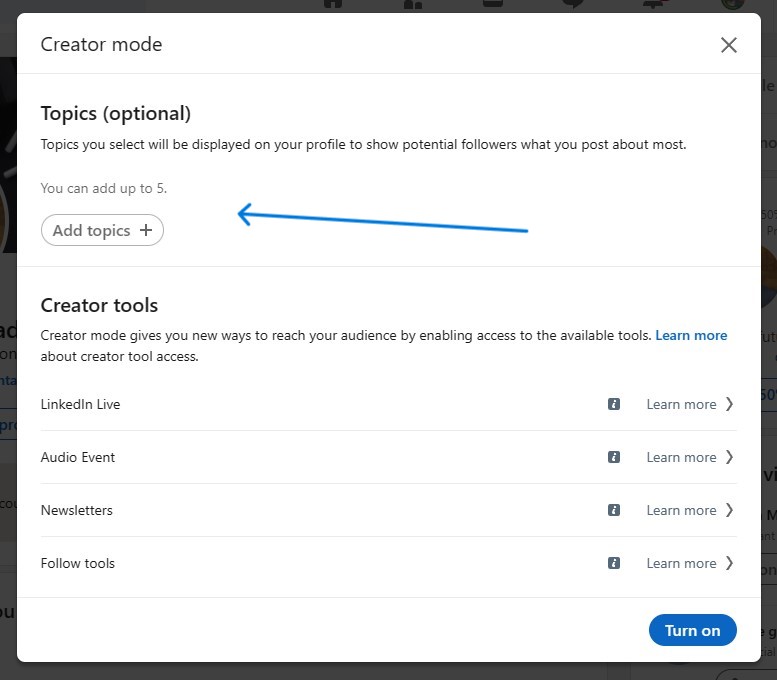The width and height of the screenshot is (777, 680).
Task: Open Learn more for Follow tools
Action: [681, 564]
